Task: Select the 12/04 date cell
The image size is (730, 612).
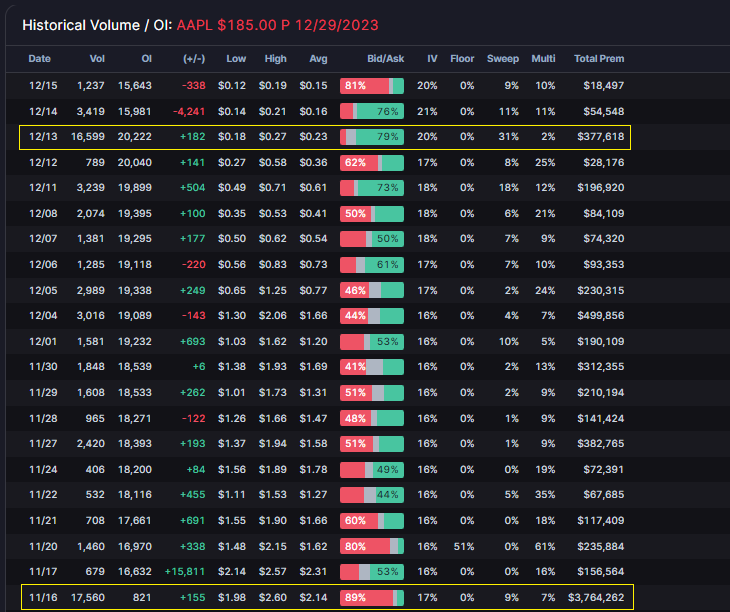Action: coord(43,316)
